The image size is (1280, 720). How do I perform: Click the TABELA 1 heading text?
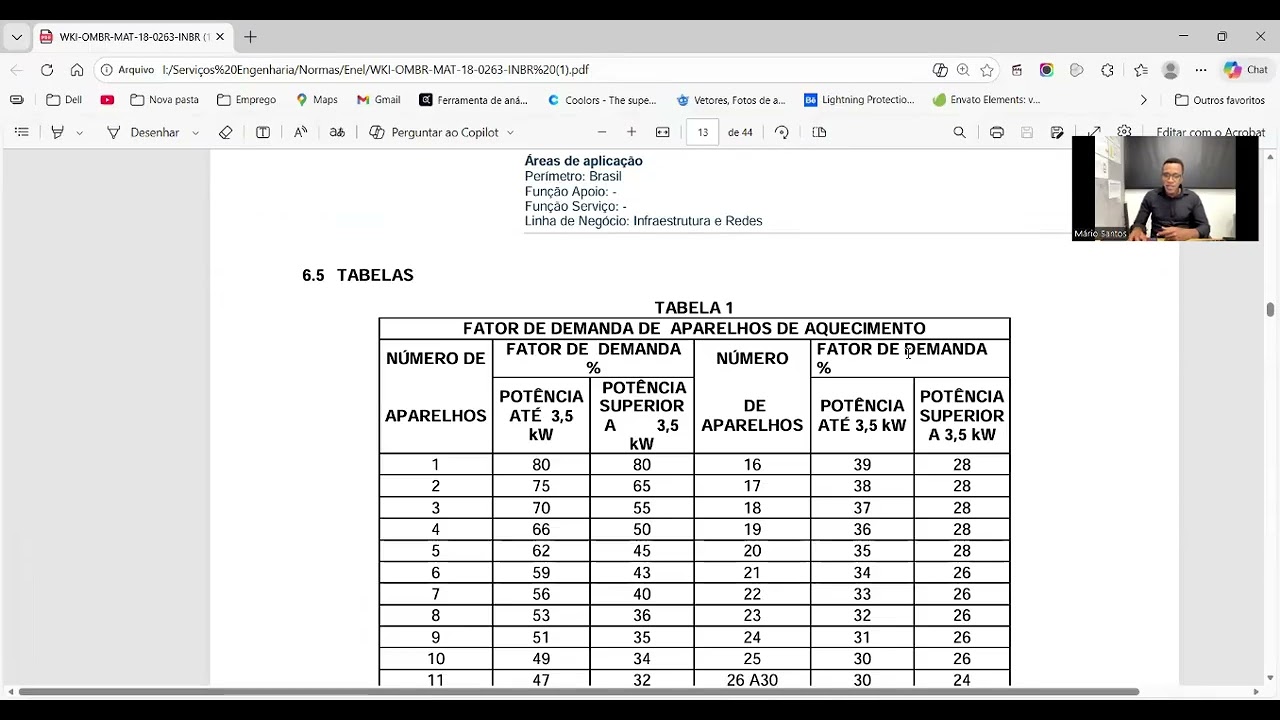pos(694,308)
